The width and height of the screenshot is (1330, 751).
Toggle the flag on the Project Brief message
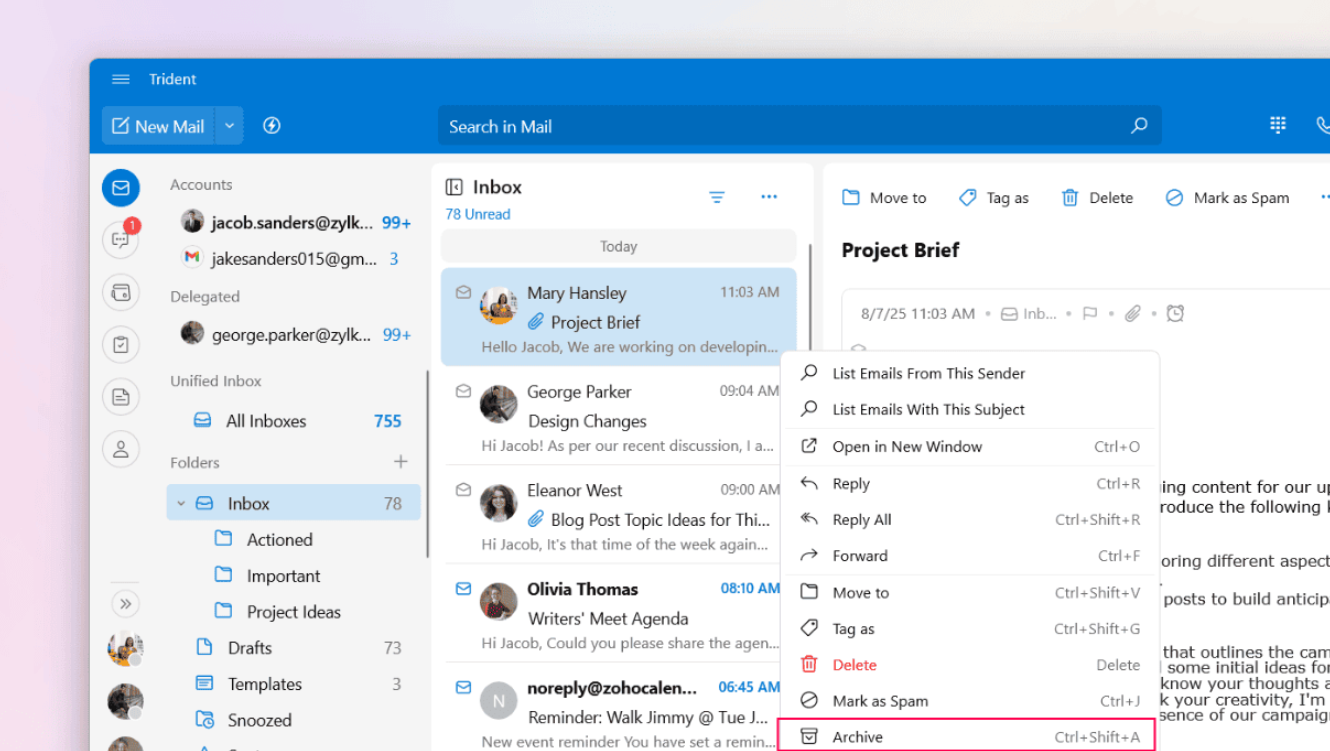pyautogui.click(x=1090, y=314)
